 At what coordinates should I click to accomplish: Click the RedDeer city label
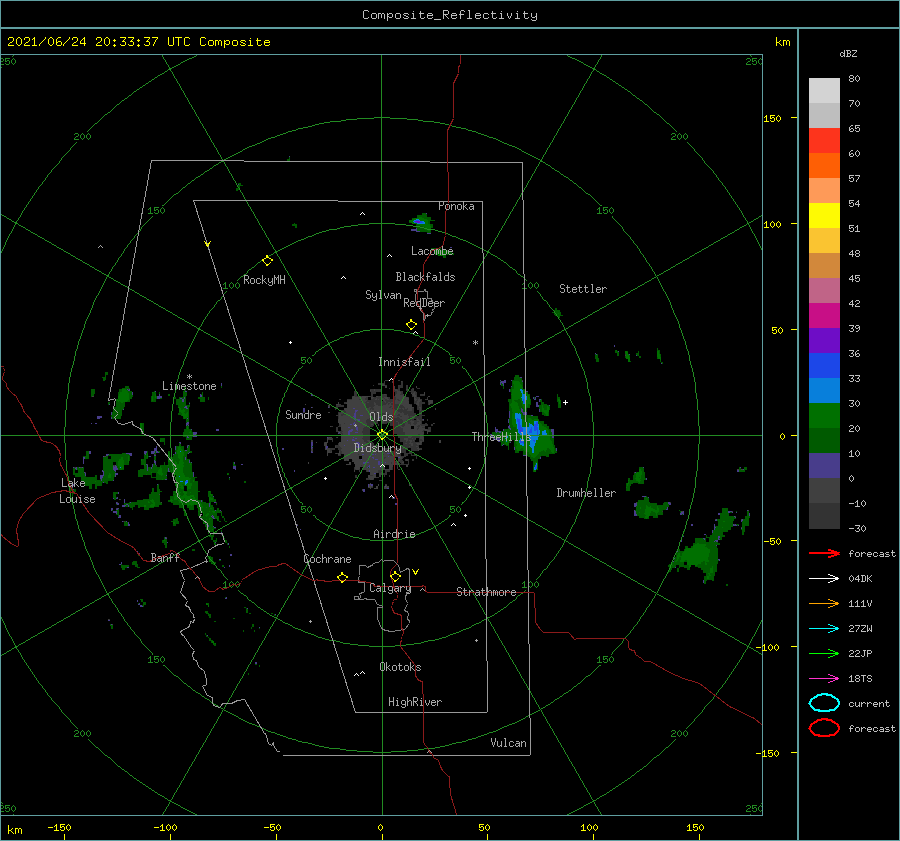click(424, 303)
